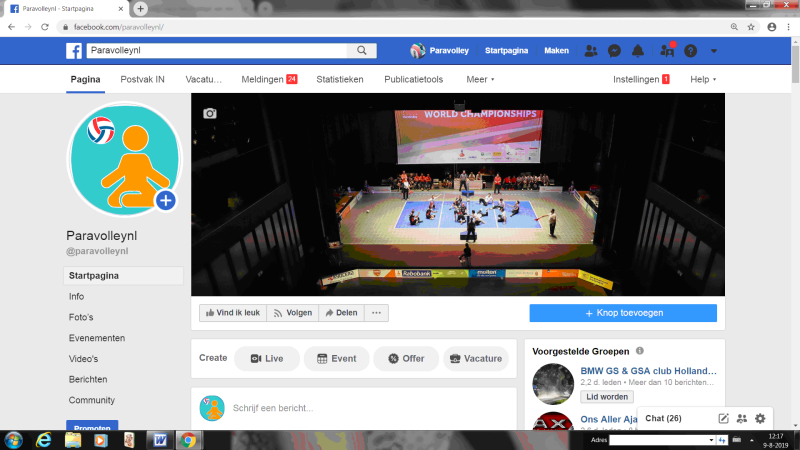Click Lid worden for BMW GS group

pyautogui.click(x=607, y=397)
